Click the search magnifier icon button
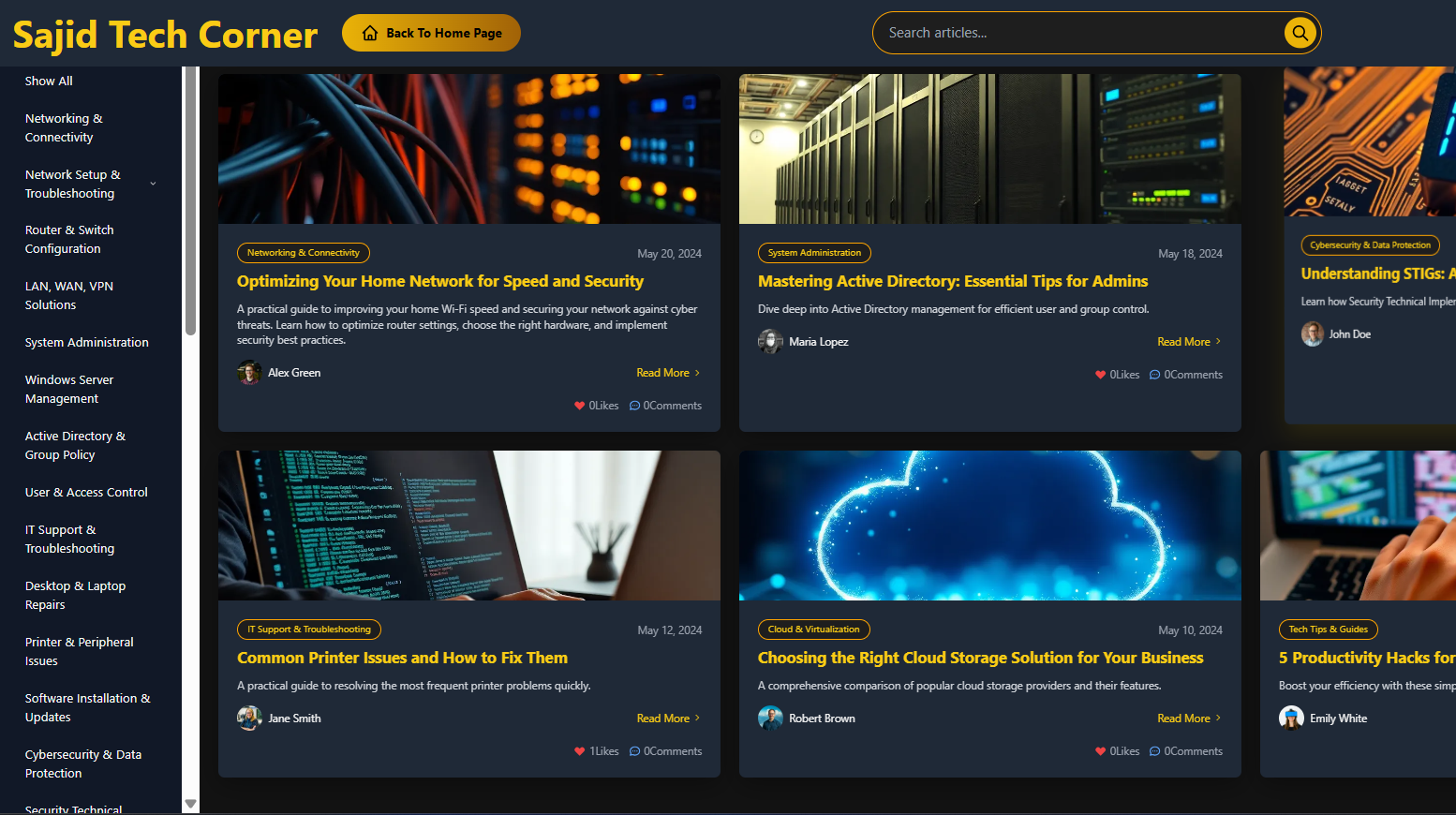The height and width of the screenshot is (815, 1456). (x=1300, y=34)
